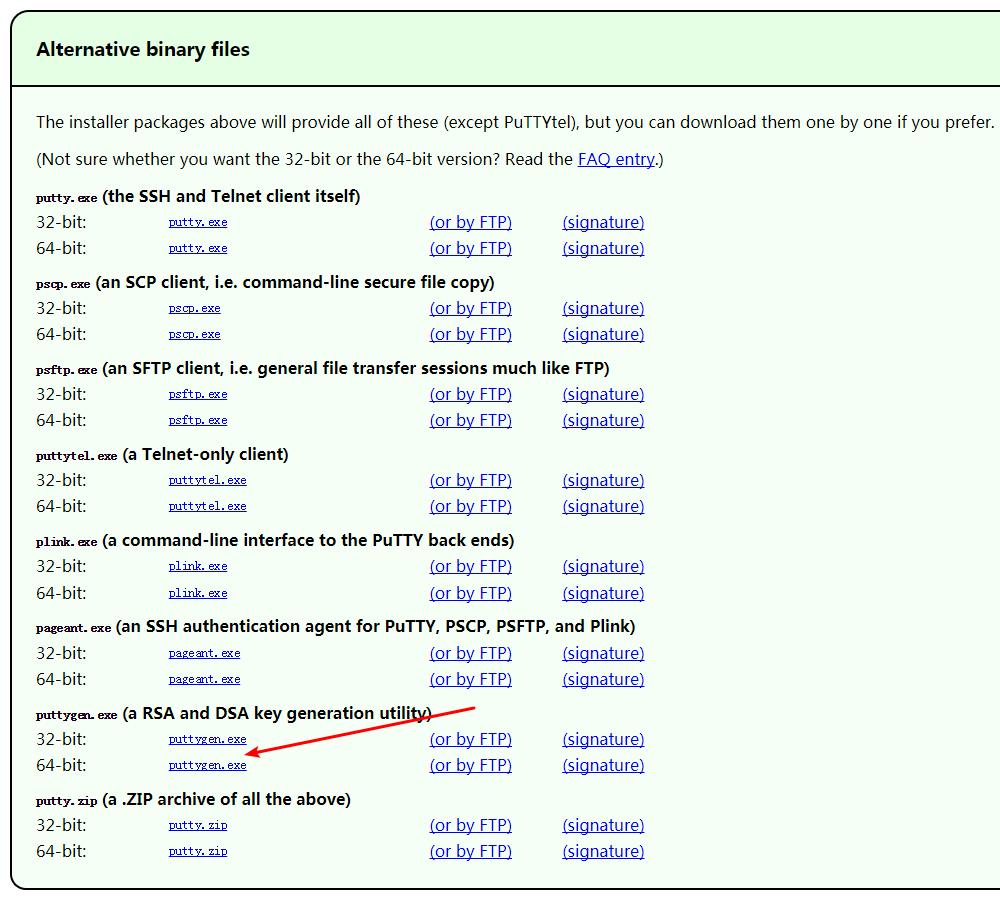Get 32-bit puttygen.exe by FTP
1000x900 pixels.
(x=471, y=740)
